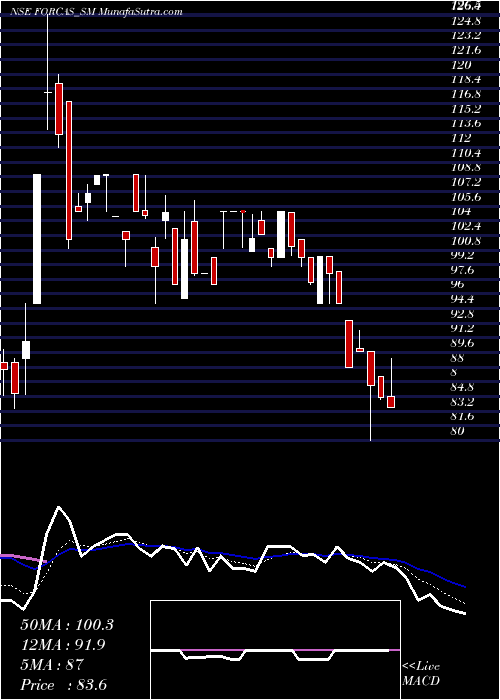The width and height of the screenshot is (500, 700).
Task: Click the 81.6 price axis label
Action: click(x=464, y=417)
